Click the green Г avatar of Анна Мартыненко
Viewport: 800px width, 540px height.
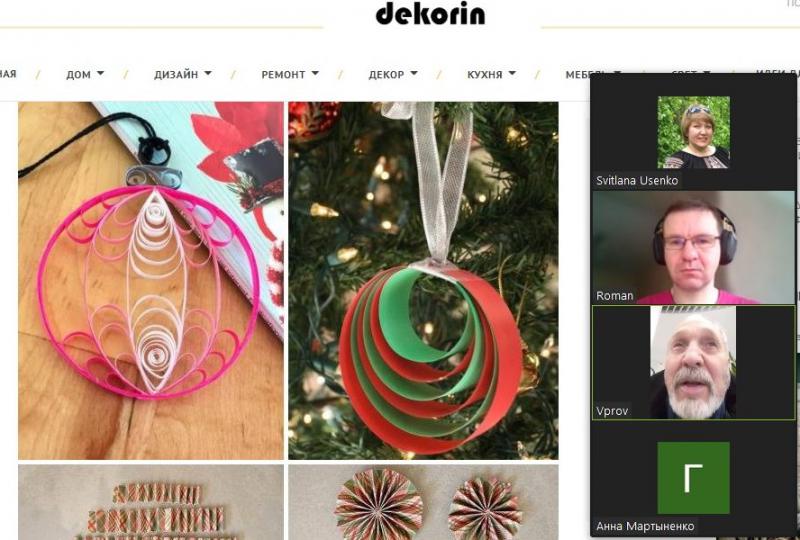pyautogui.click(x=693, y=478)
